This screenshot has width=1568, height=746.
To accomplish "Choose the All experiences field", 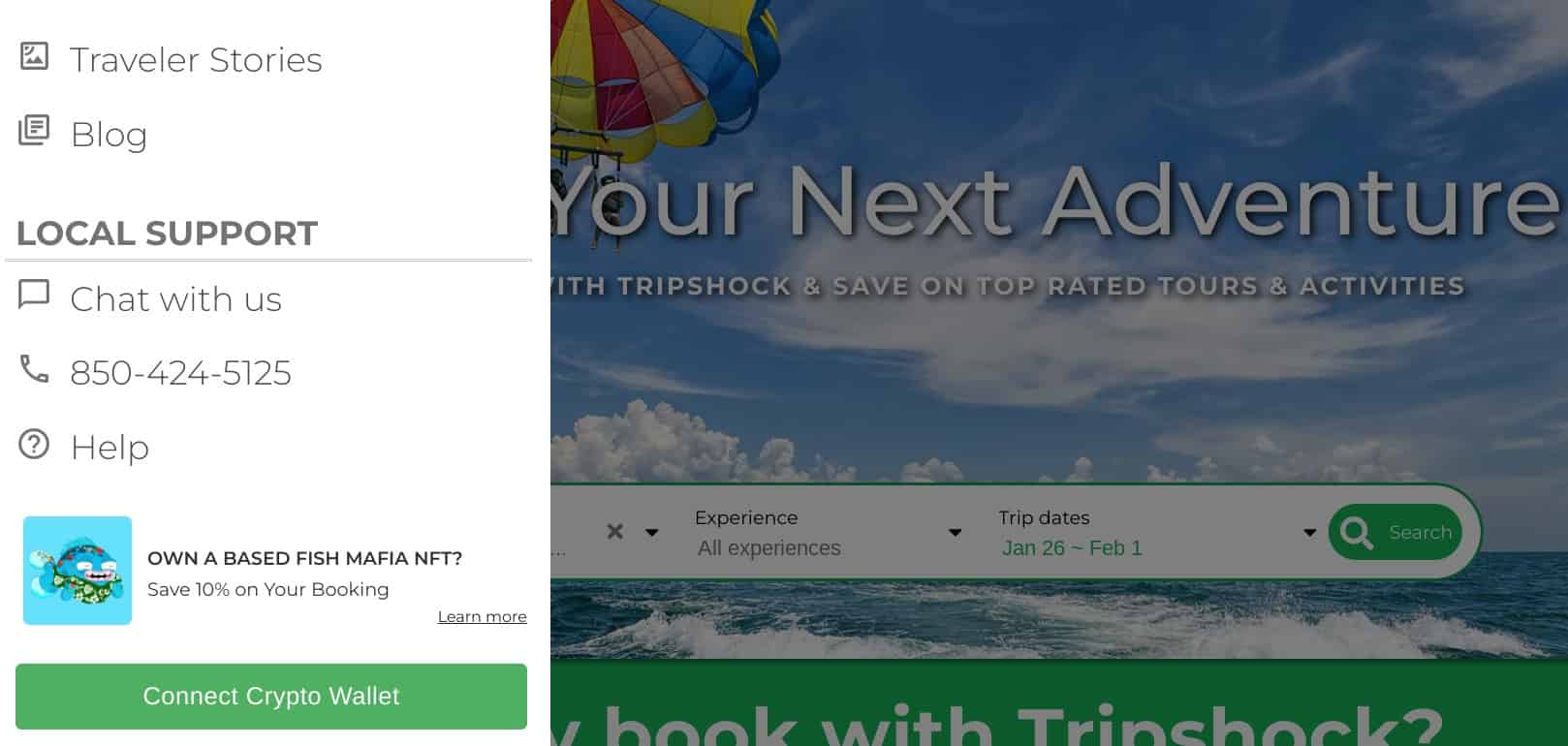I will [769, 548].
